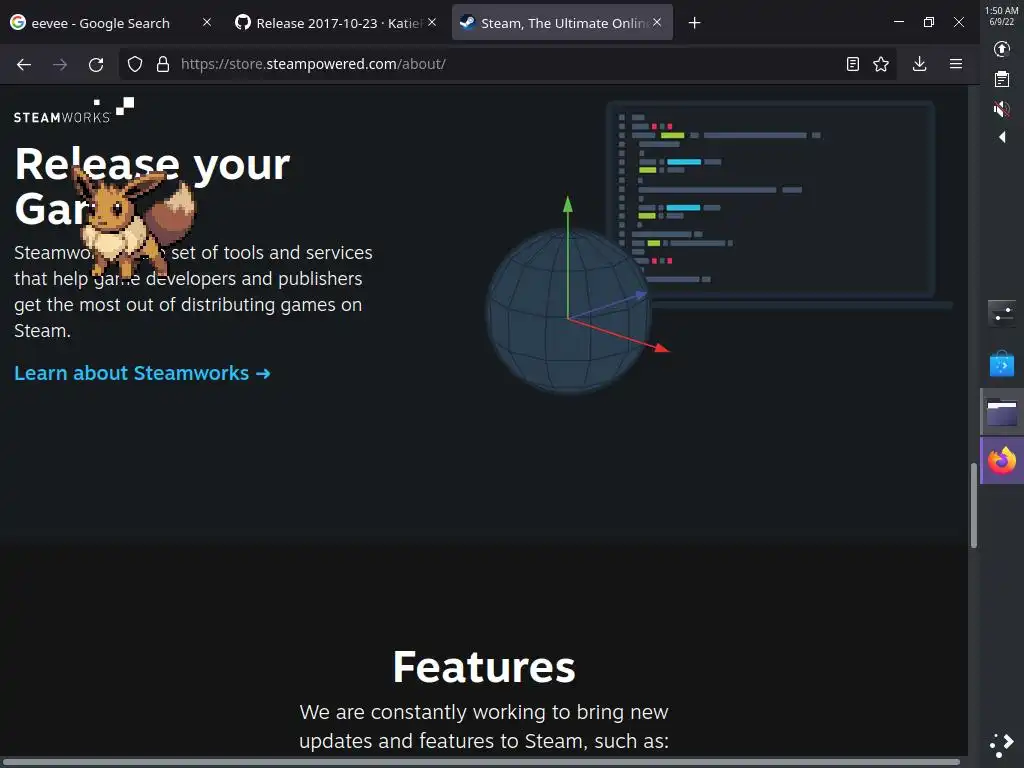Click the Steamworks logo
The height and width of the screenshot is (768, 1024).
[74, 110]
